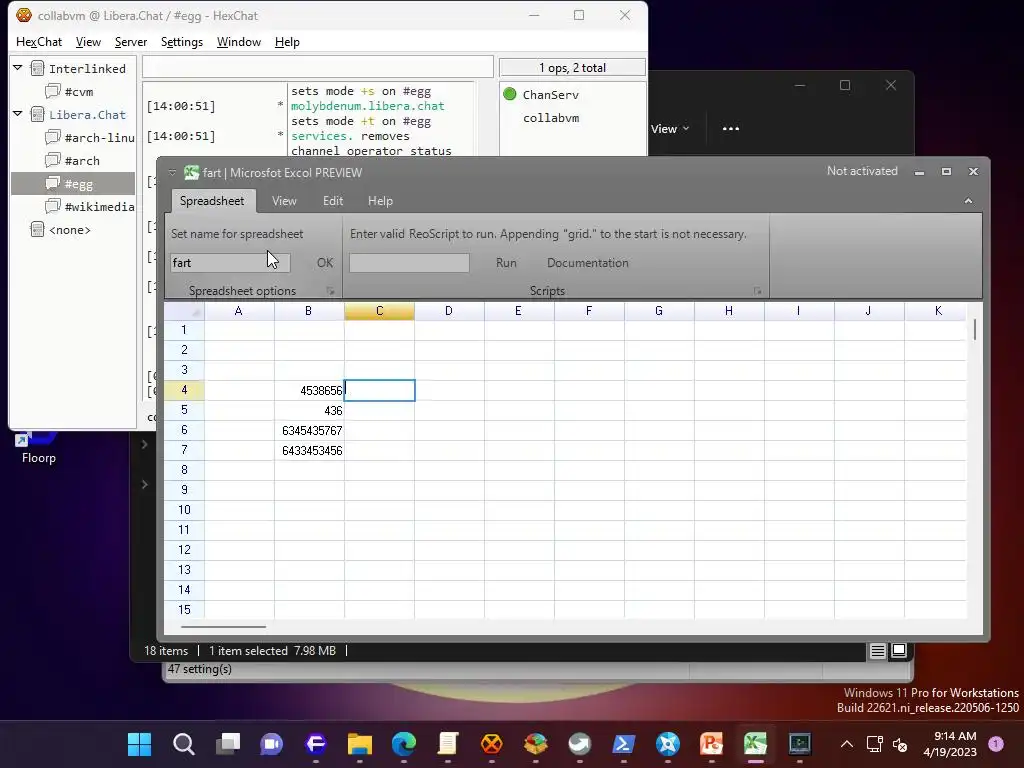
Task: Switch to the Spreadsheet ribbon tab
Action: tap(212, 201)
